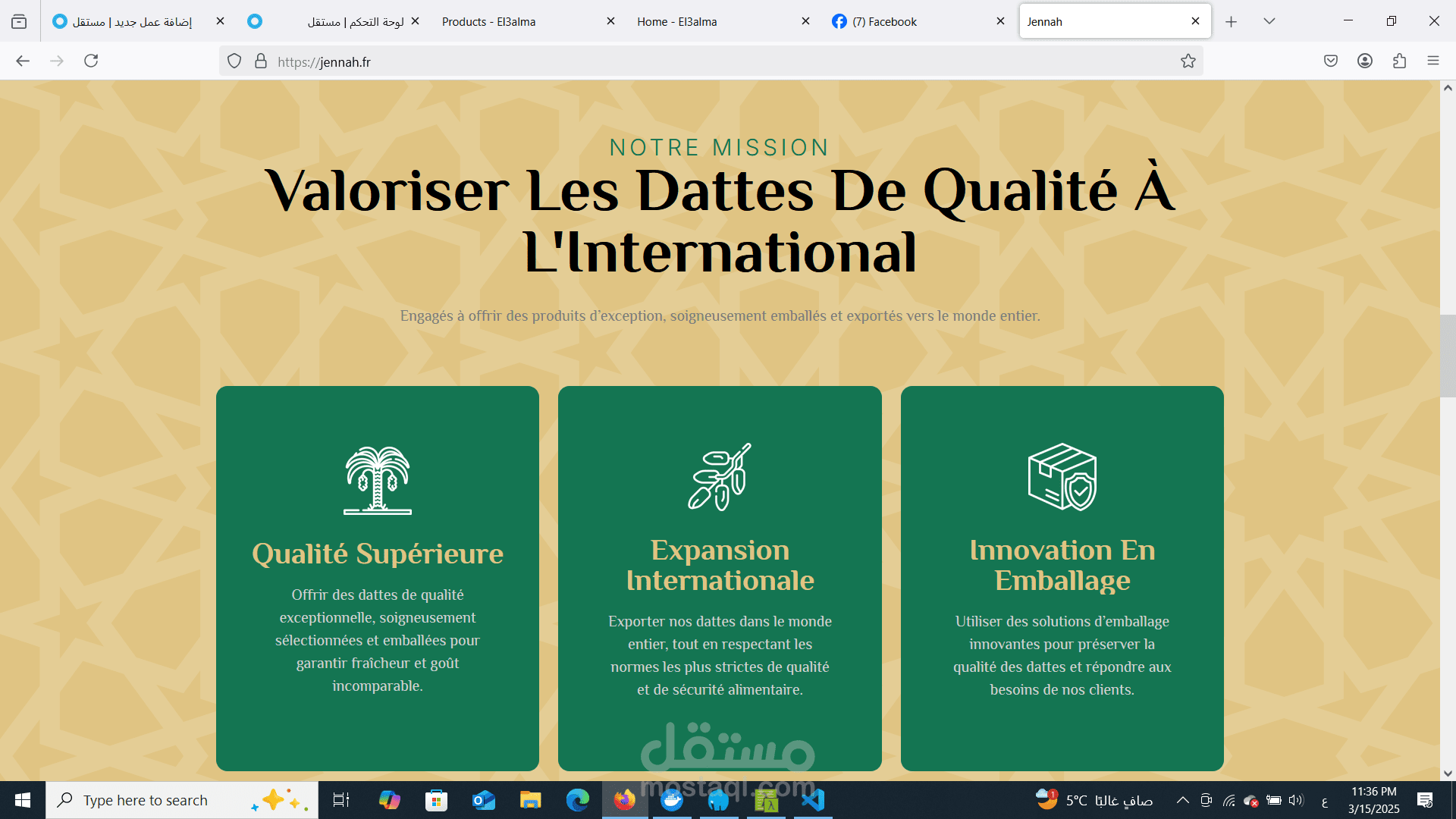This screenshot has height=819, width=1456.
Task: Bookmark this page with the star icon
Action: click(x=1188, y=61)
